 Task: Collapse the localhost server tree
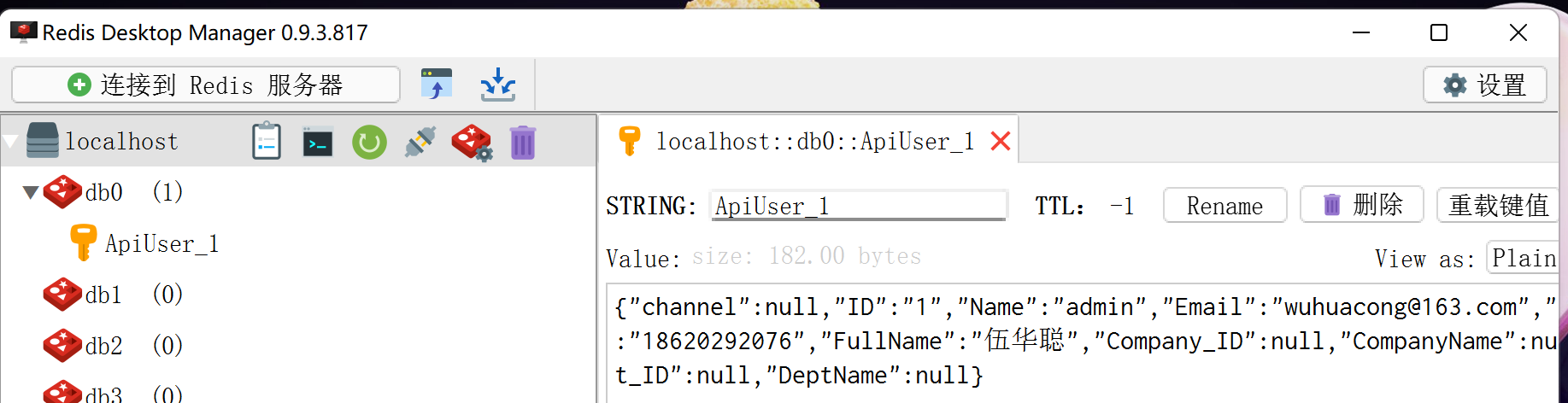coord(10,142)
